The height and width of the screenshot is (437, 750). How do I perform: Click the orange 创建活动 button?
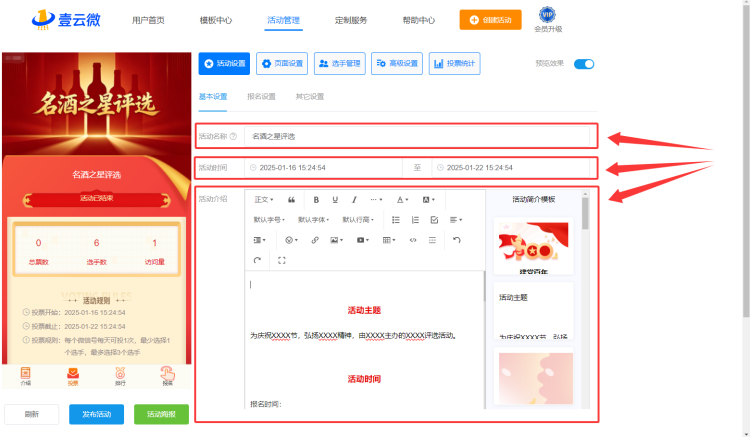[490, 20]
